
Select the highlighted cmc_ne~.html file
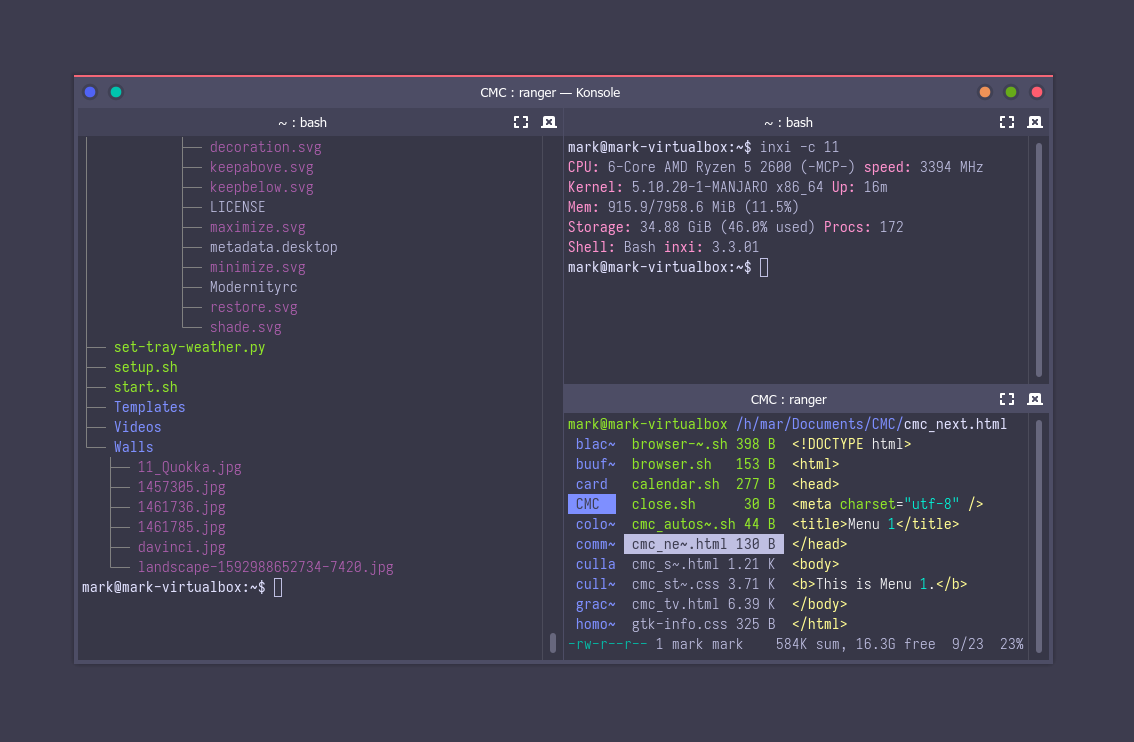point(703,544)
